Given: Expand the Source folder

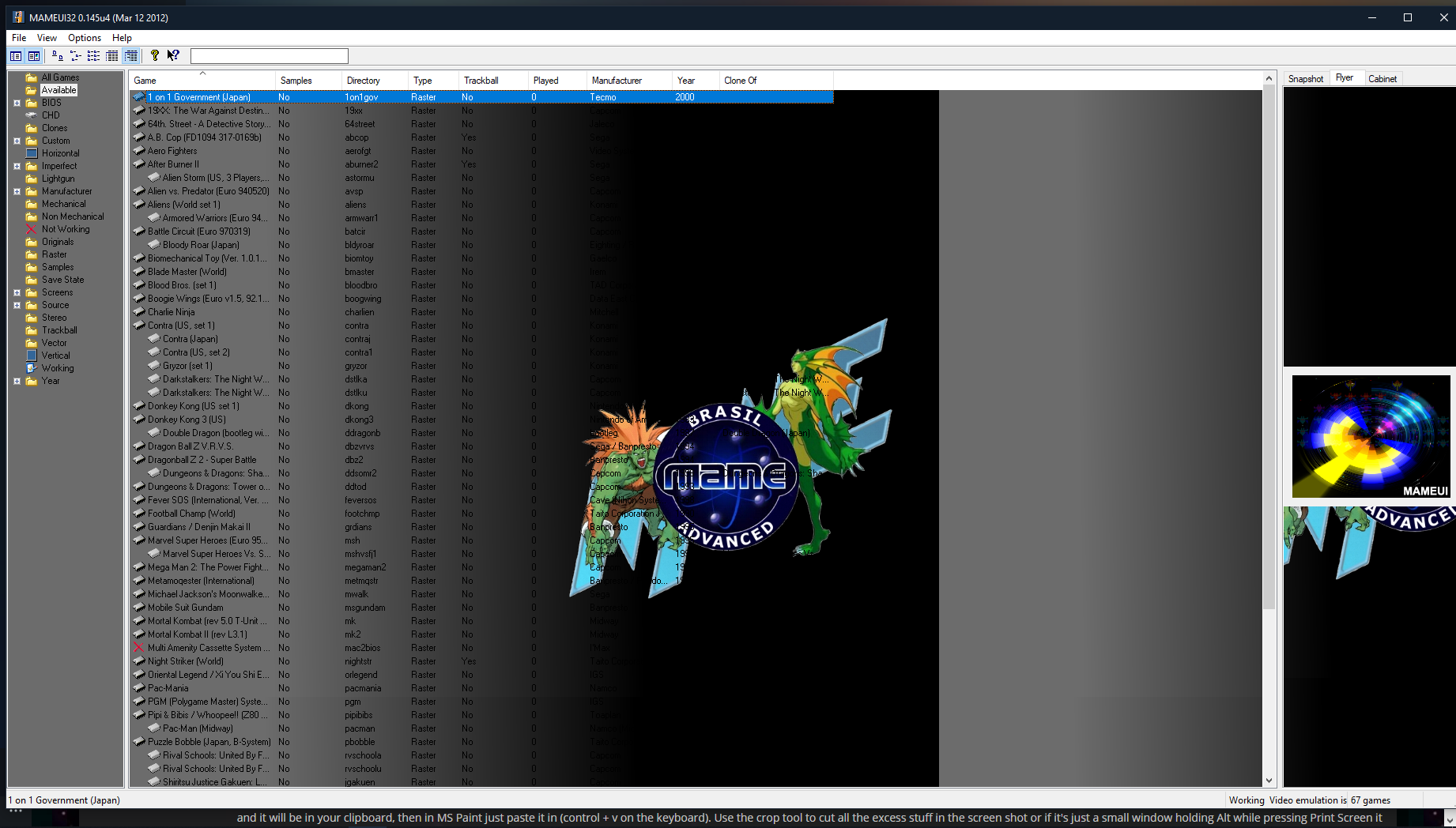Looking at the screenshot, I should 17,305.
